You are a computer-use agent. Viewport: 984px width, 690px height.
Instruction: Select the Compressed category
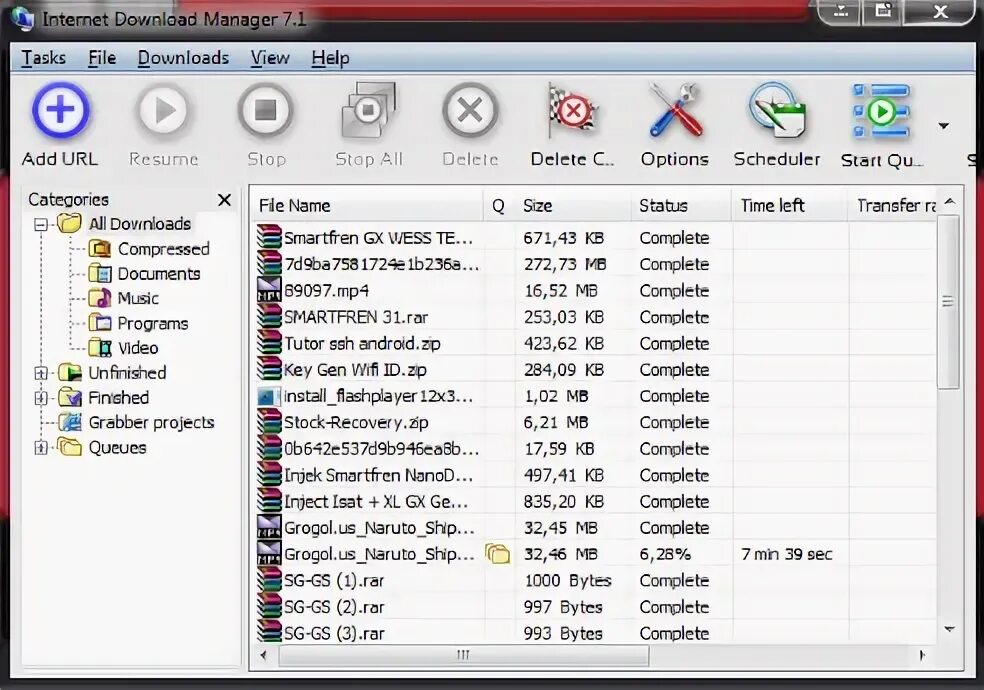163,249
